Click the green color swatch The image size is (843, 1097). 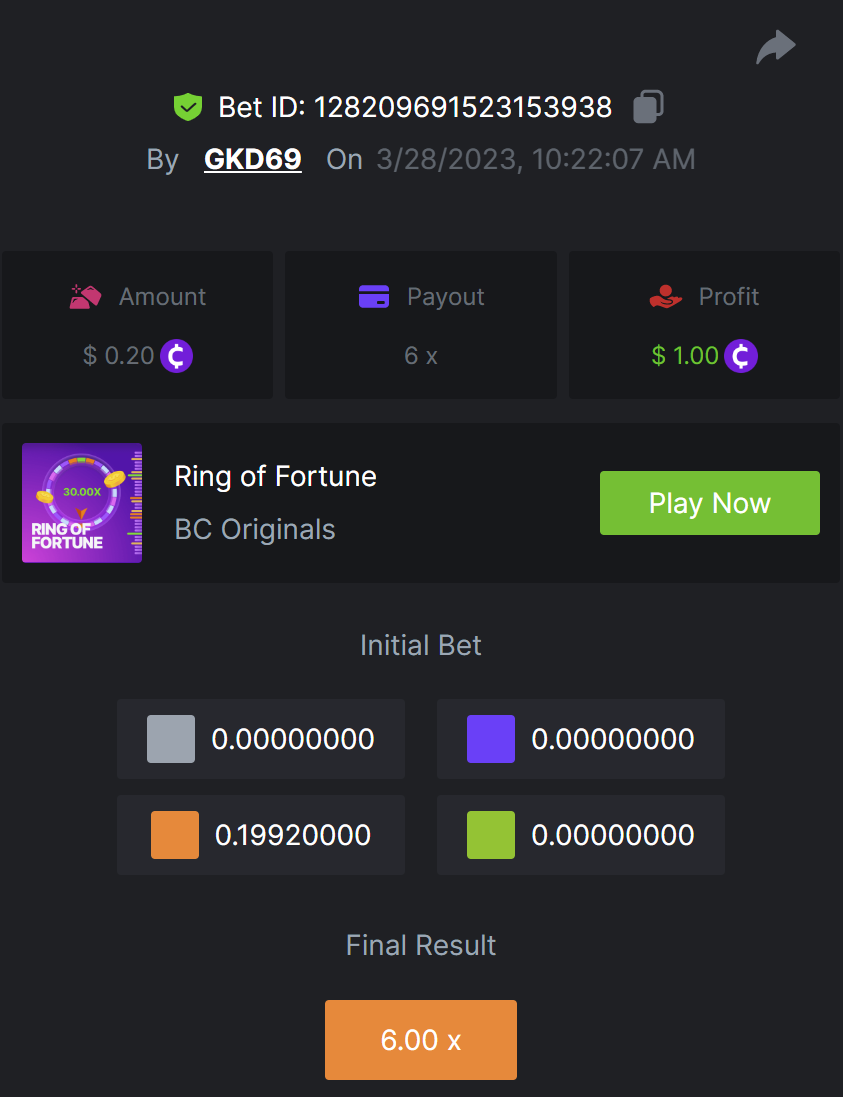click(x=491, y=835)
